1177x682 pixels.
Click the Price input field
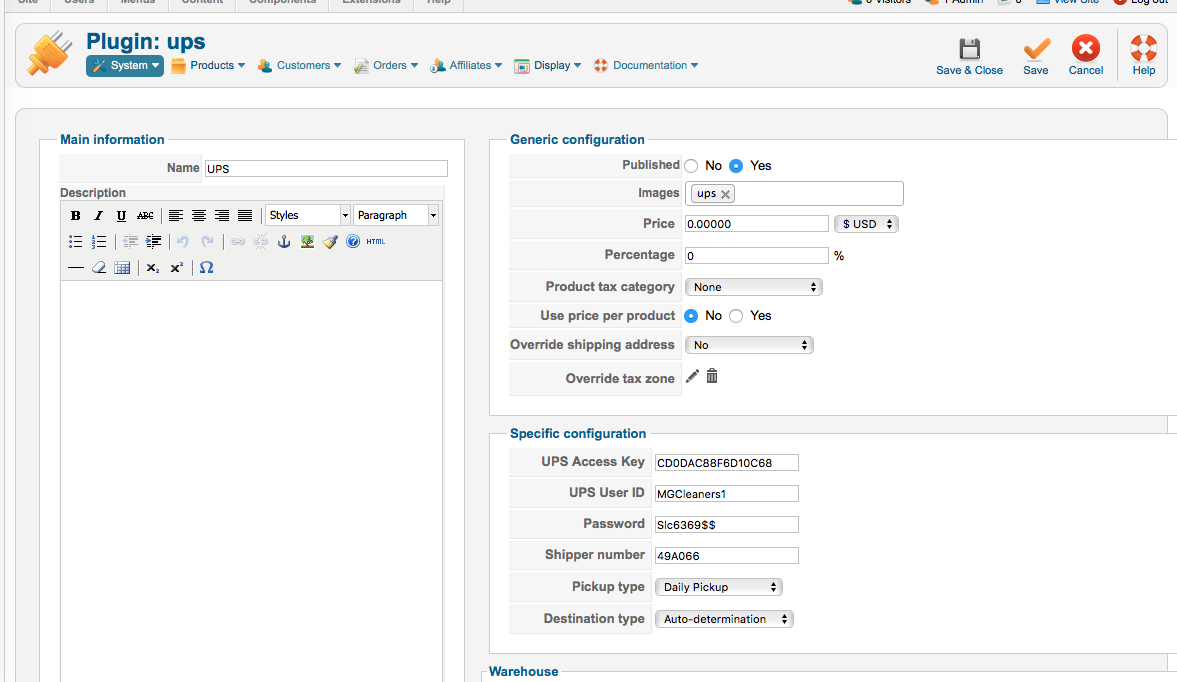757,224
